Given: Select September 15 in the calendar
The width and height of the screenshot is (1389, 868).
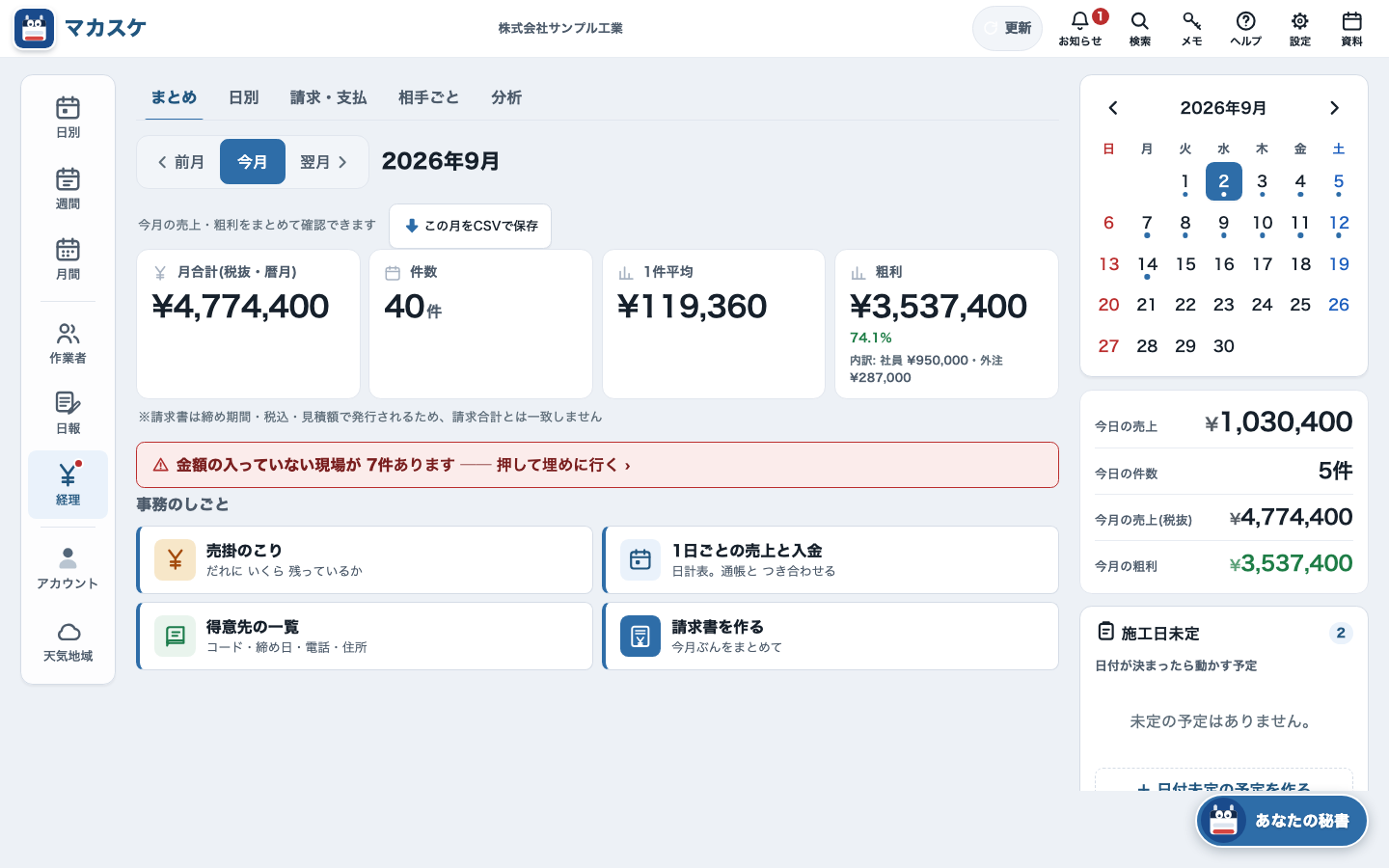Looking at the screenshot, I should [1185, 264].
